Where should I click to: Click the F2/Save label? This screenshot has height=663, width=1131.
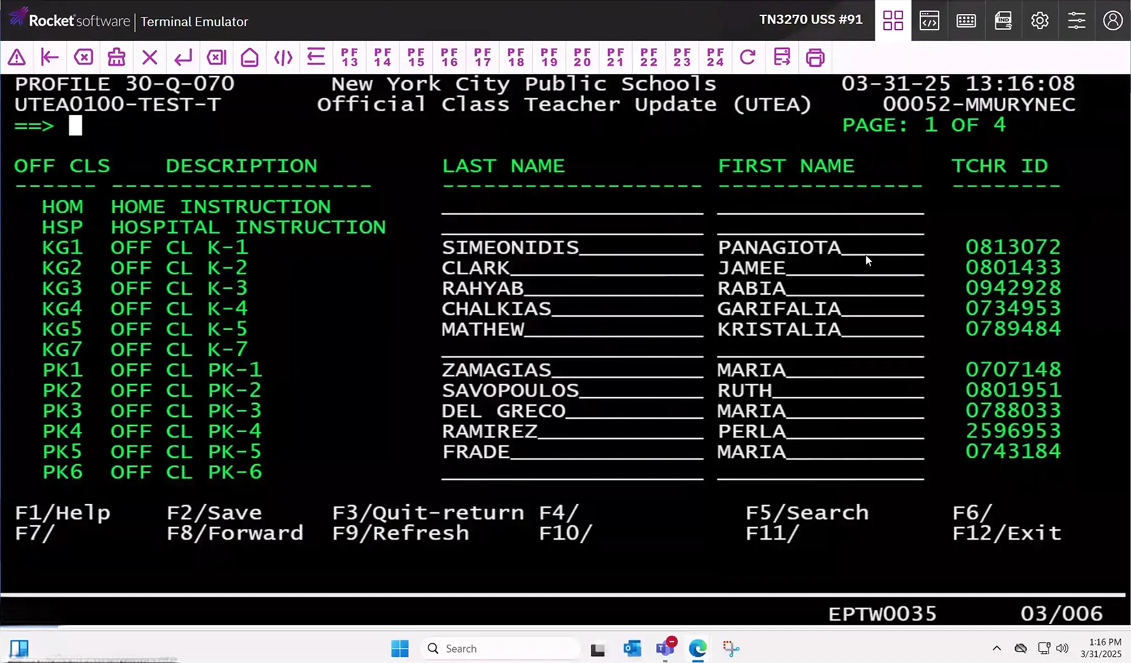click(x=214, y=513)
